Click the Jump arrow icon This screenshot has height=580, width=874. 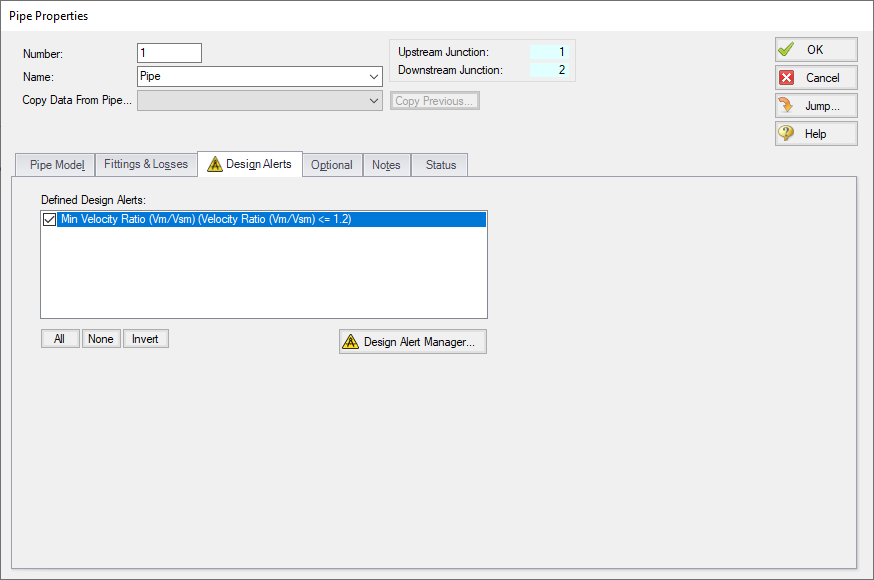(787, 106)
